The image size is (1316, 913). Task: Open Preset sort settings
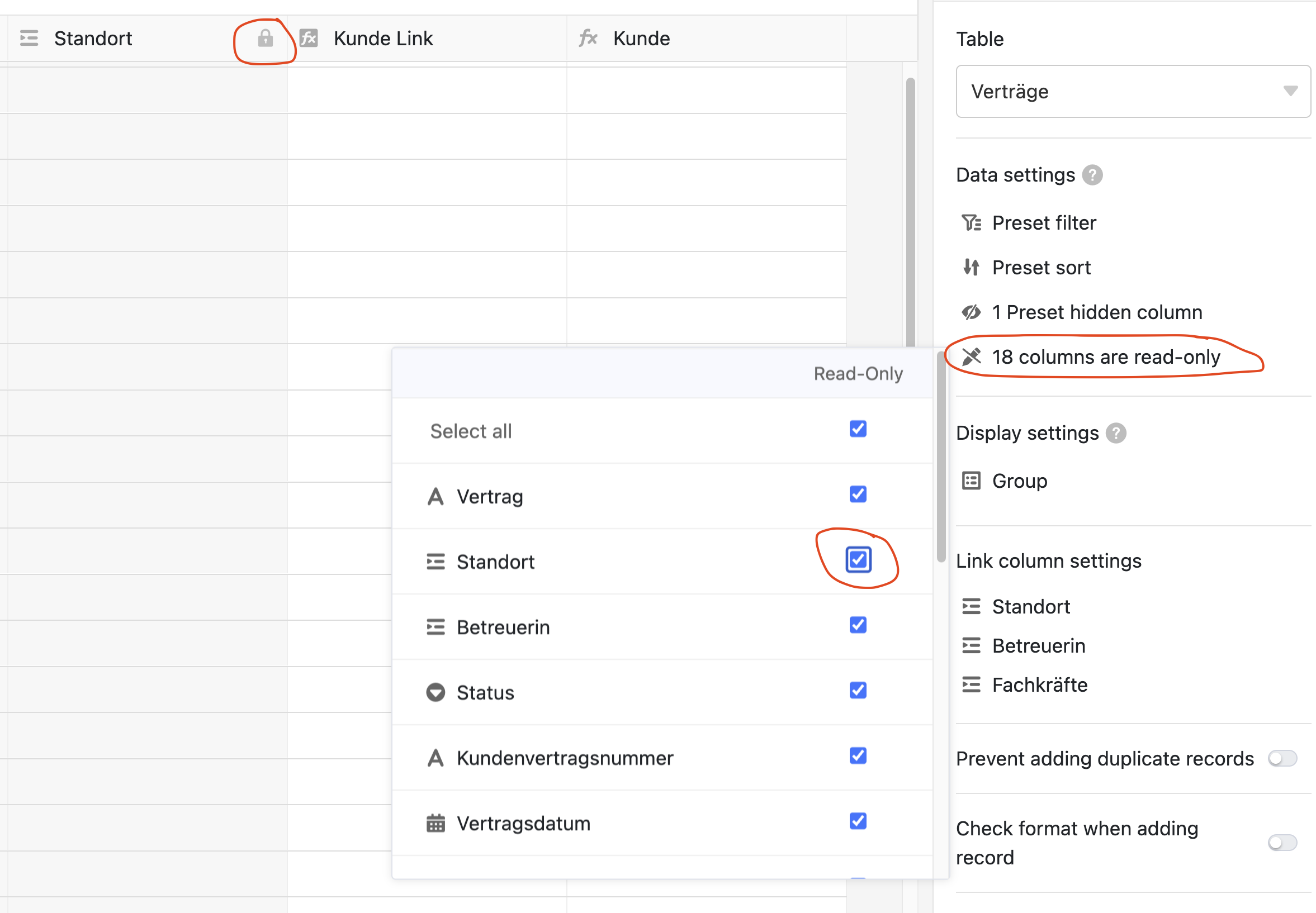tap(1040, 268)
